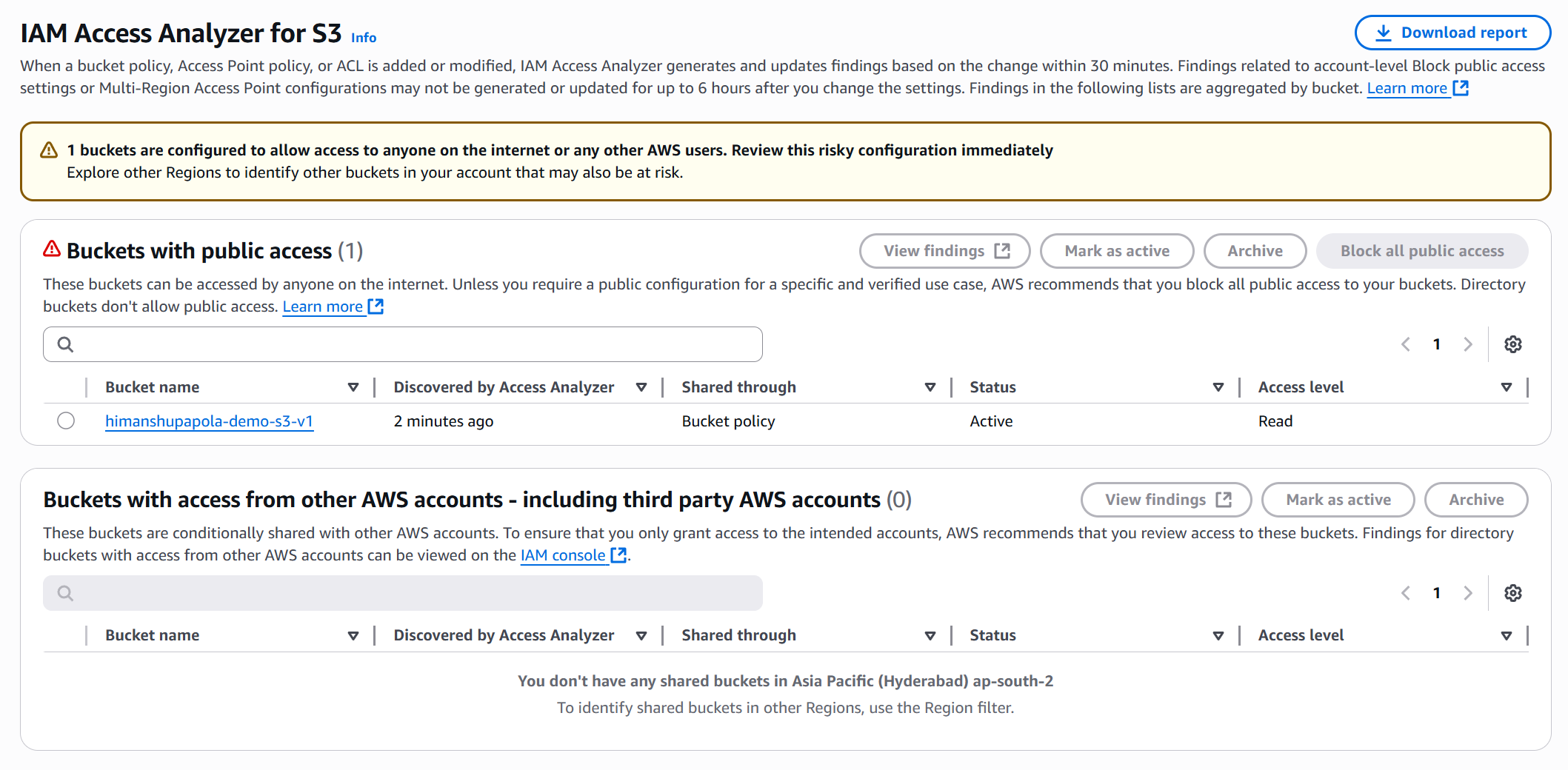Open settings gear for shared buckets table
The image size is (1568, 770).
(x=1512, y=593)
